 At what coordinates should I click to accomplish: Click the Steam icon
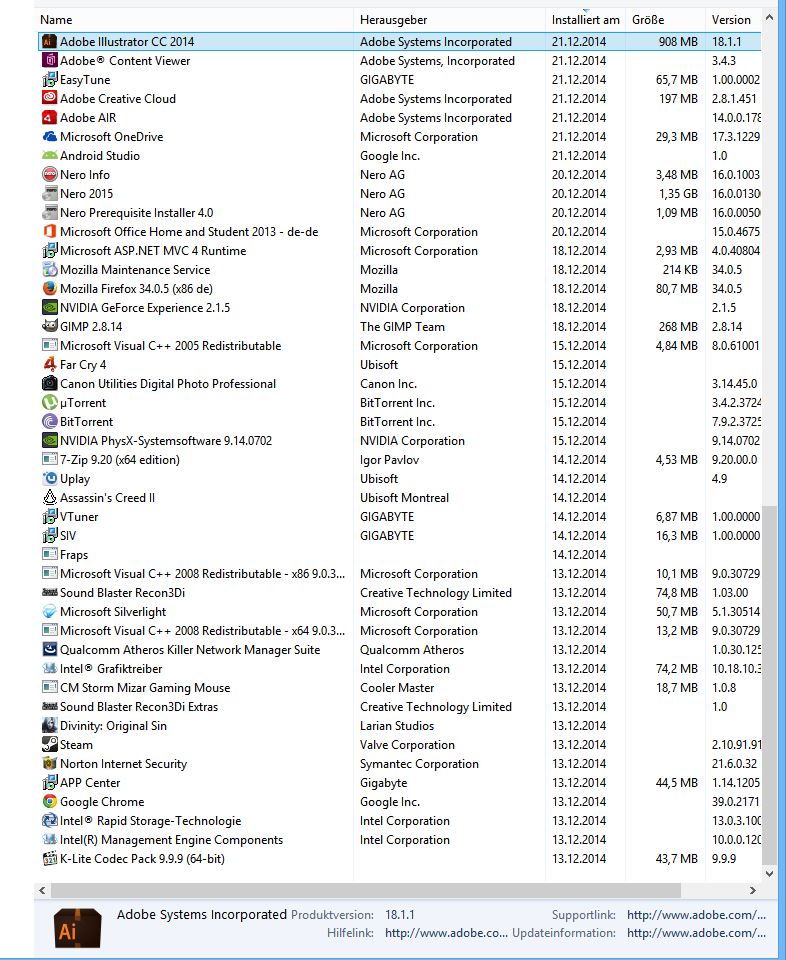coord(50,744)
